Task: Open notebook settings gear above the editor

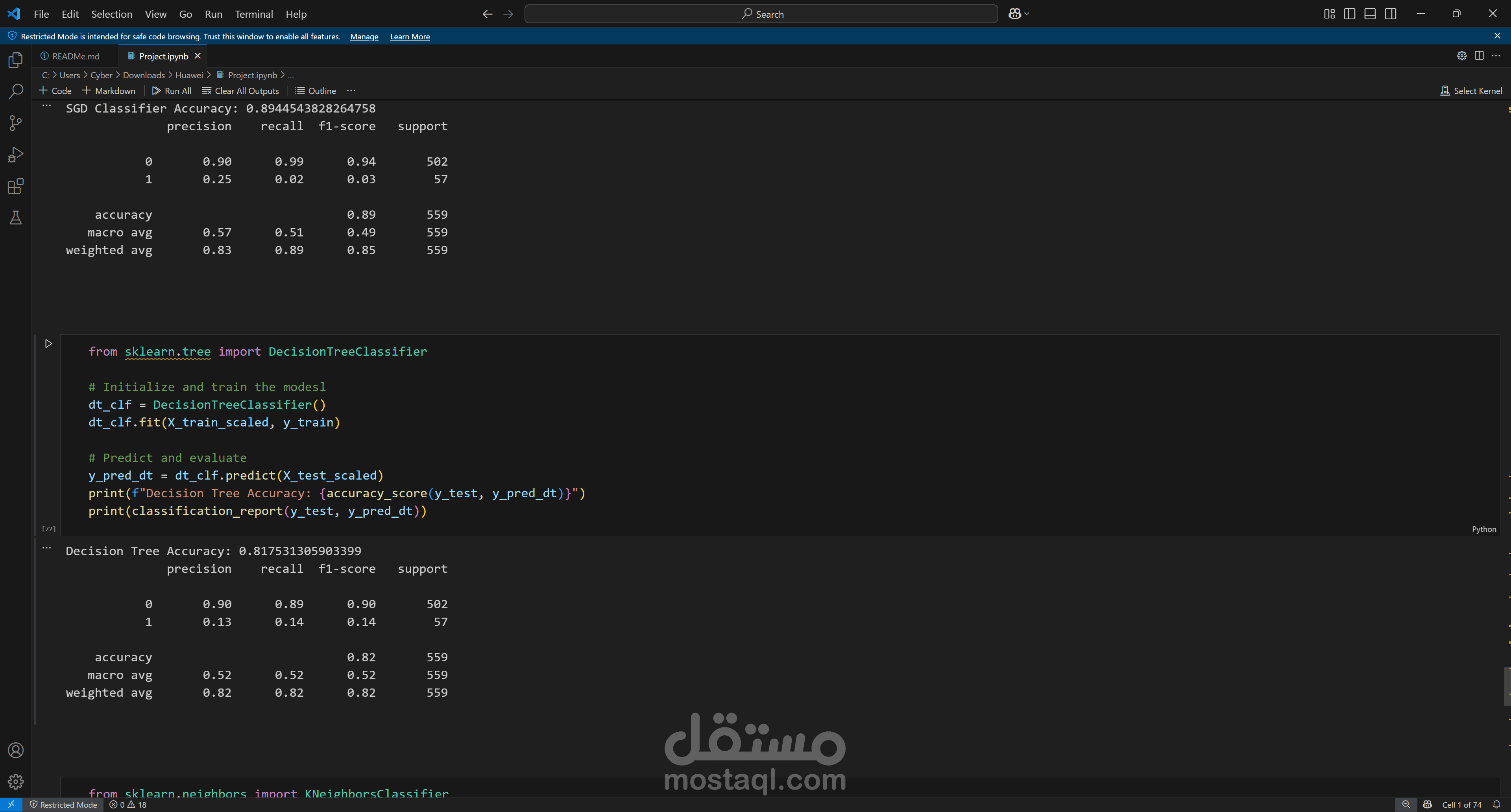Action: 1462,56
